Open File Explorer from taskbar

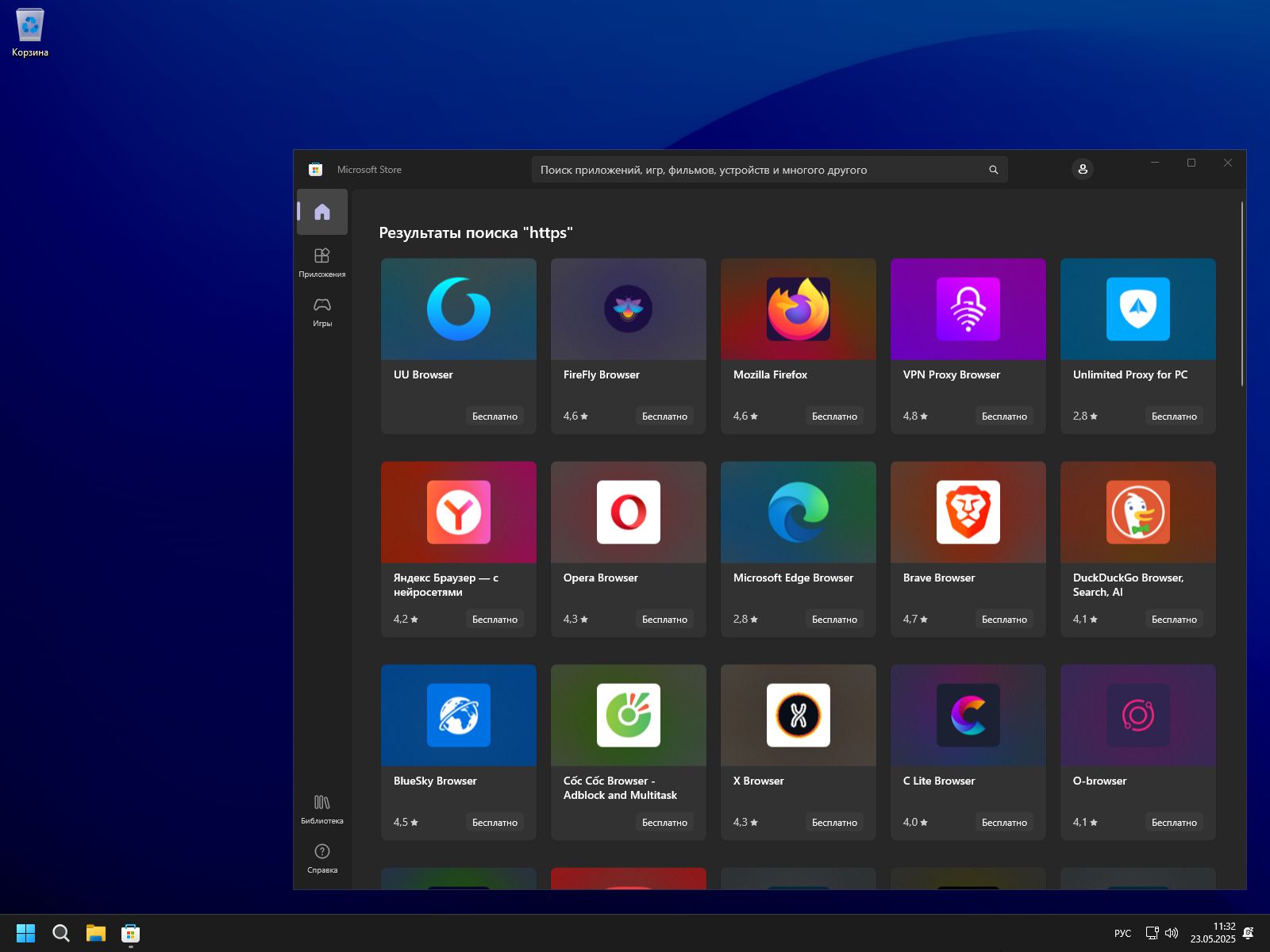(96, 933)
